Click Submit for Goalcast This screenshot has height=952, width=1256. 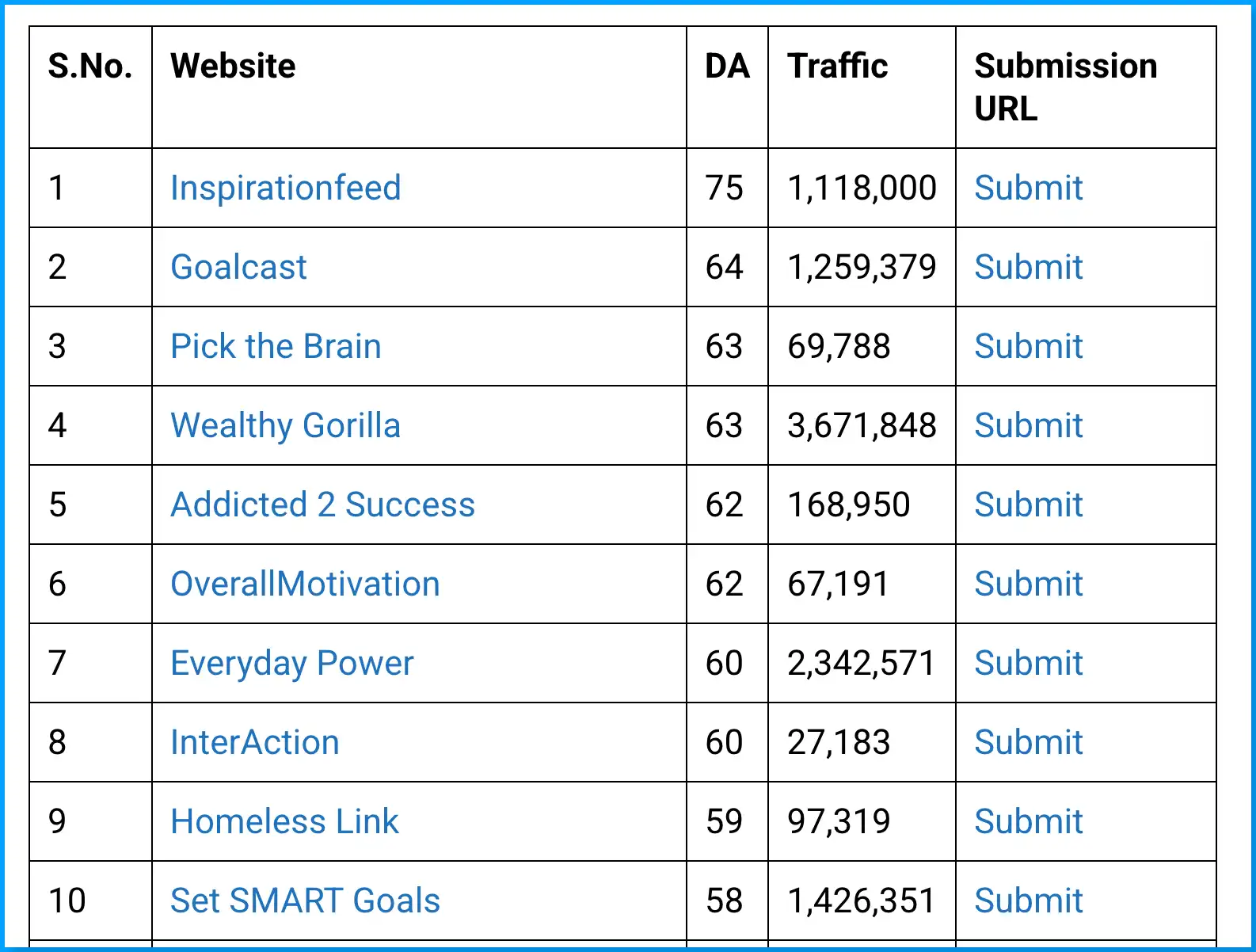[x=1028, y=267]
